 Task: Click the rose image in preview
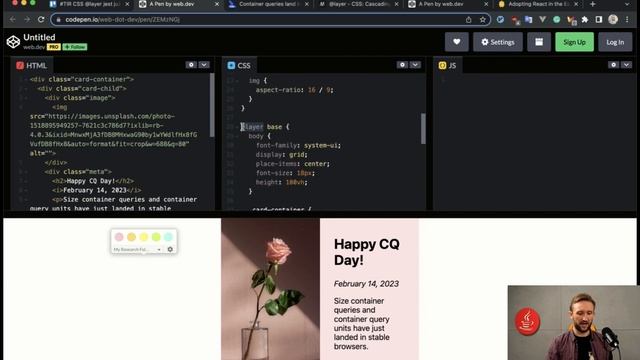click(271, 289)
